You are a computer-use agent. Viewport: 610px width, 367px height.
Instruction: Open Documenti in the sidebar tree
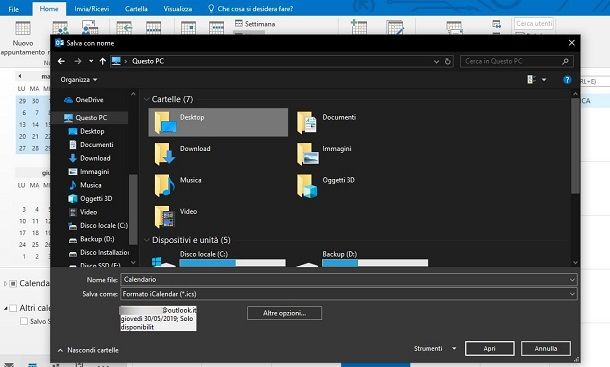[x=91, y=144]
